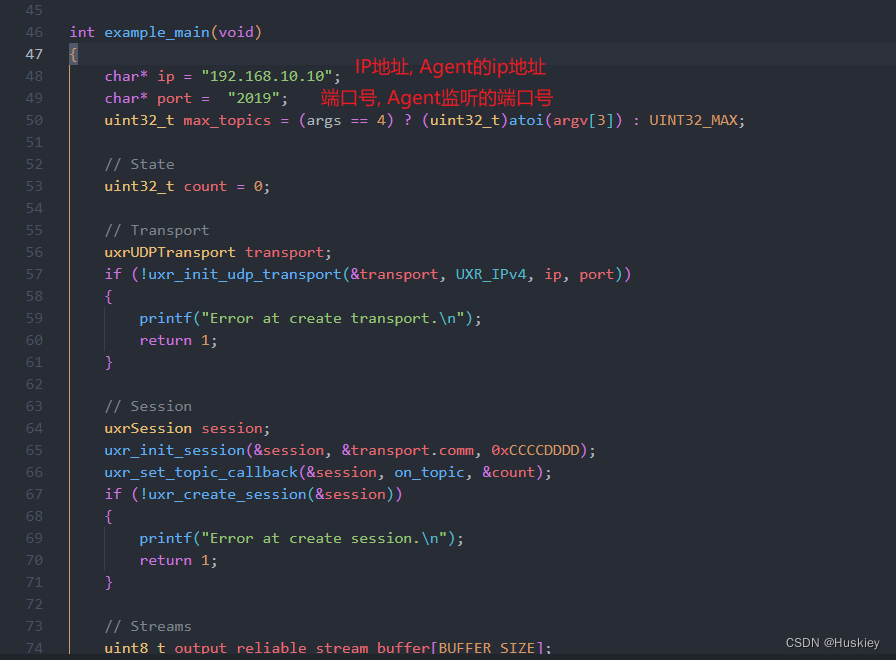Screen dimensions: 896x660
Task: Click the red annotation about Agent IP address
Action: point(449,67)
